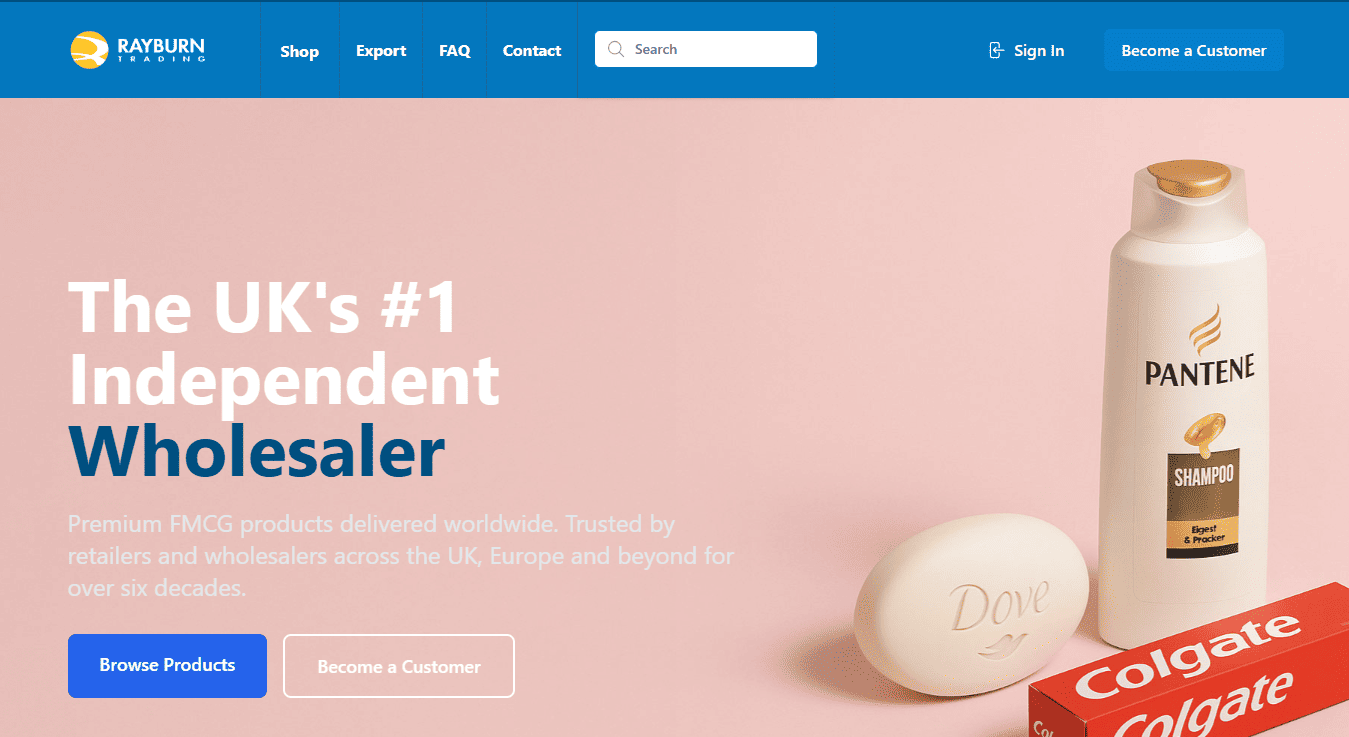
Task: Click the gold cap of the shampoo bottle
Action: 1190,178
